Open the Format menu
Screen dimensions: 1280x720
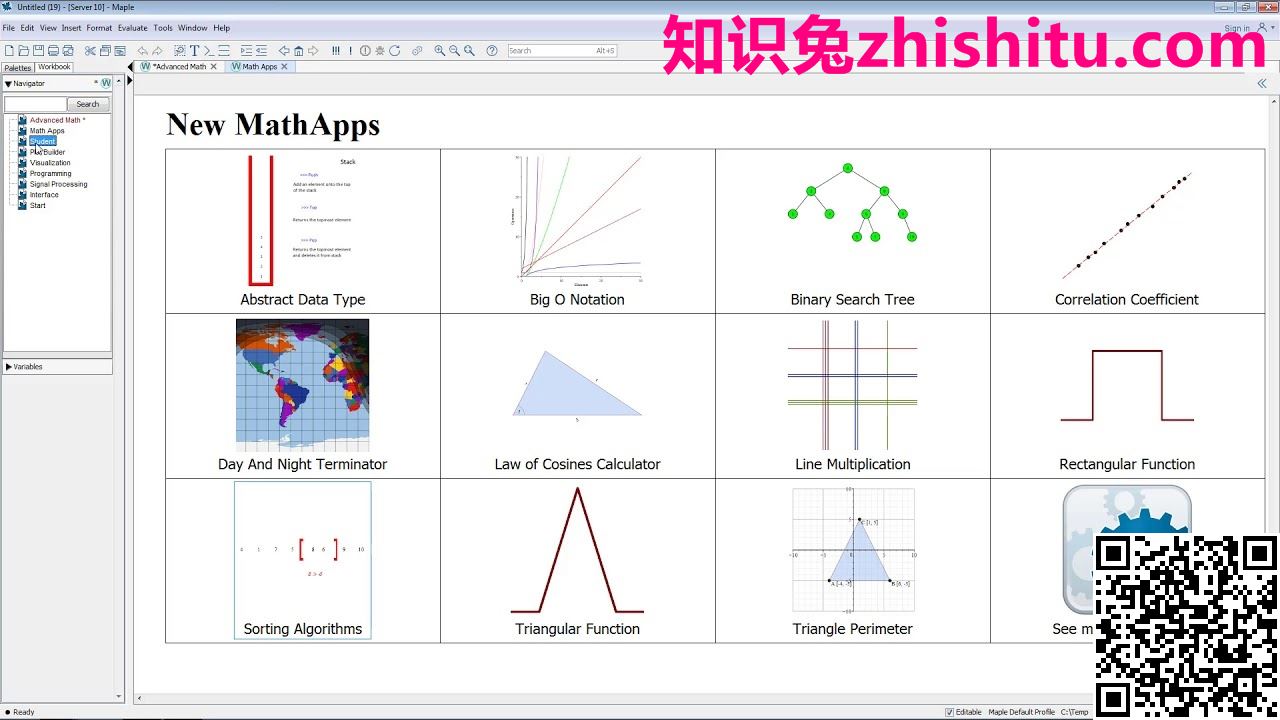(99, 28)
